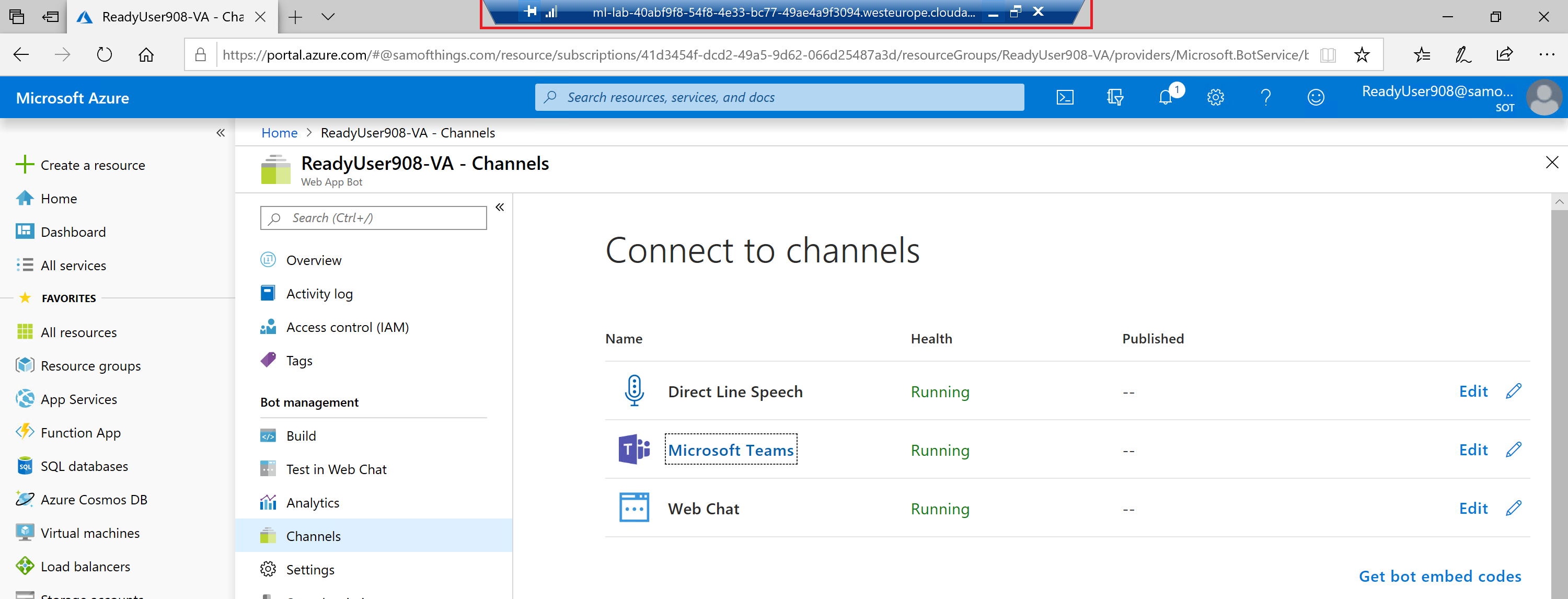Image resolution: width=1568 pixels, height=599 pixels.
Task: Toggle reading view icon in address bar
Action: coord(1328,55)
